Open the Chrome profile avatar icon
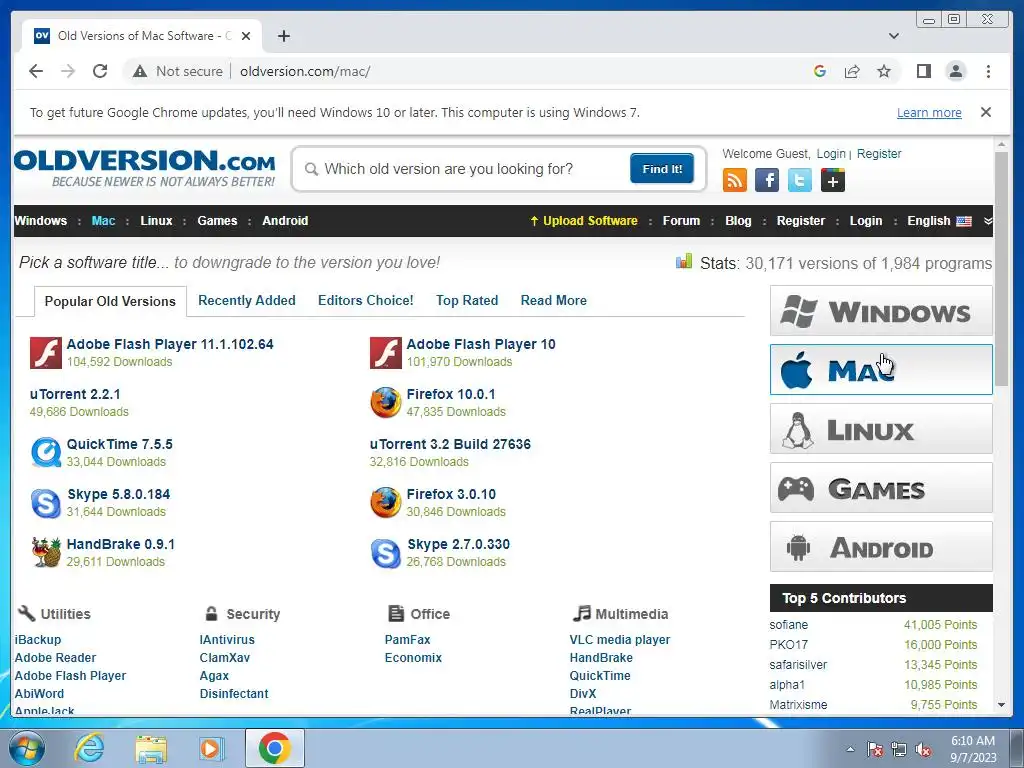The height and width of the screenshot is (768, 1024). pyautogui.click(x=956, y=71)
